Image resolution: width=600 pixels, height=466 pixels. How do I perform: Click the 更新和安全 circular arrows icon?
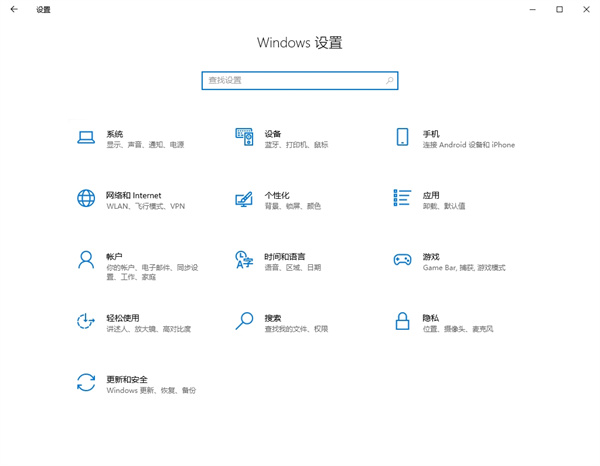(x=86, y=383)
